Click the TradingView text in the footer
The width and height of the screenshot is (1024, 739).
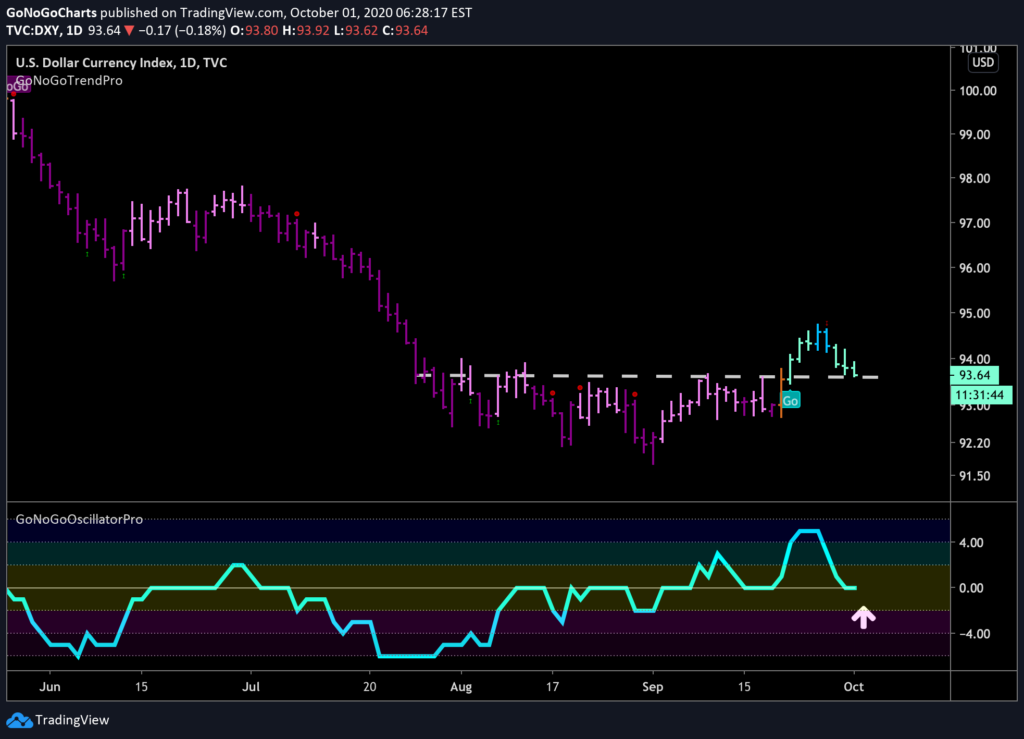coord(72,720)
